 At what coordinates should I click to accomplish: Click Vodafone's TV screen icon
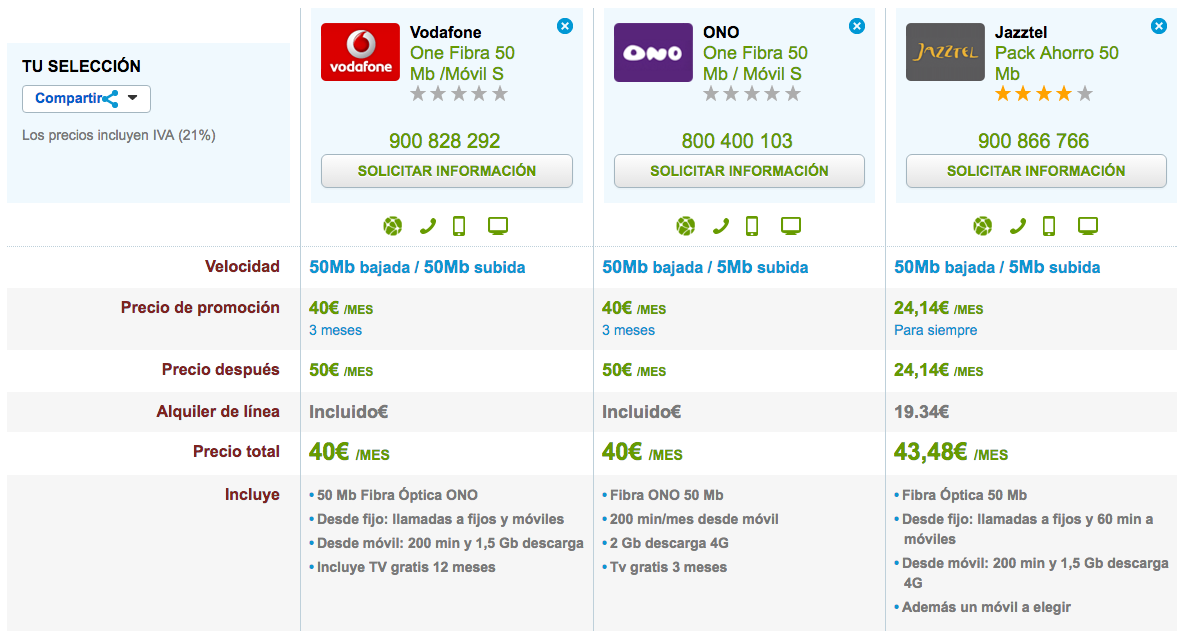click(x=498, y=225)
